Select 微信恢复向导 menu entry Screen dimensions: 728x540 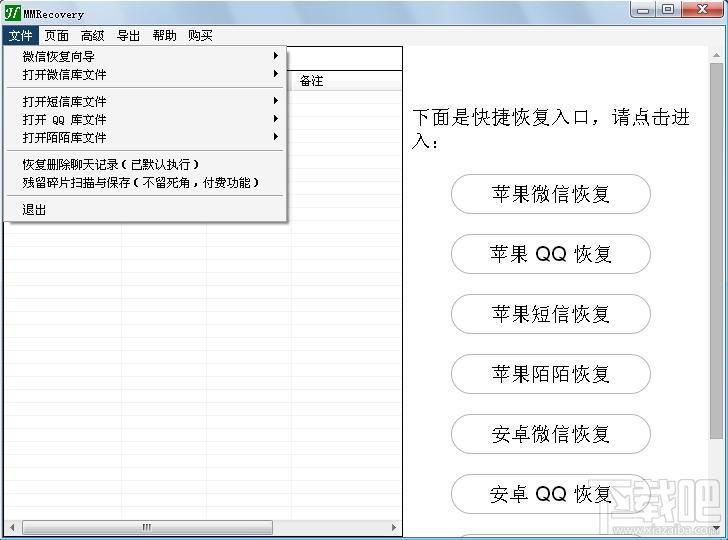click(x=145, y=56)
